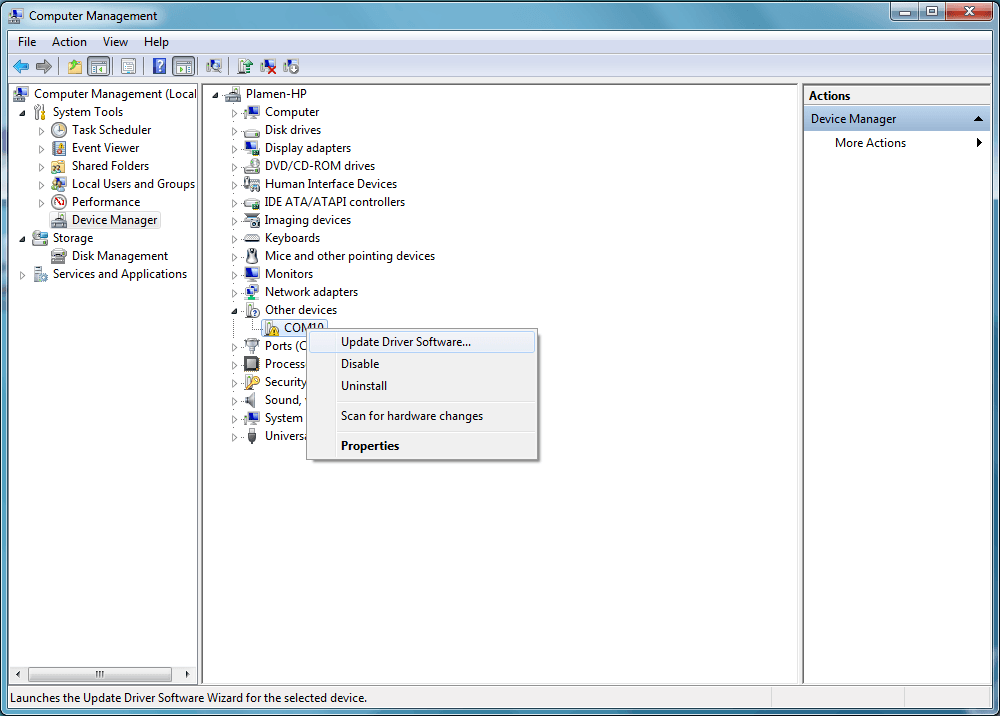Click the Network adapters device icon
1000x716 pixels.
point(252,292)
